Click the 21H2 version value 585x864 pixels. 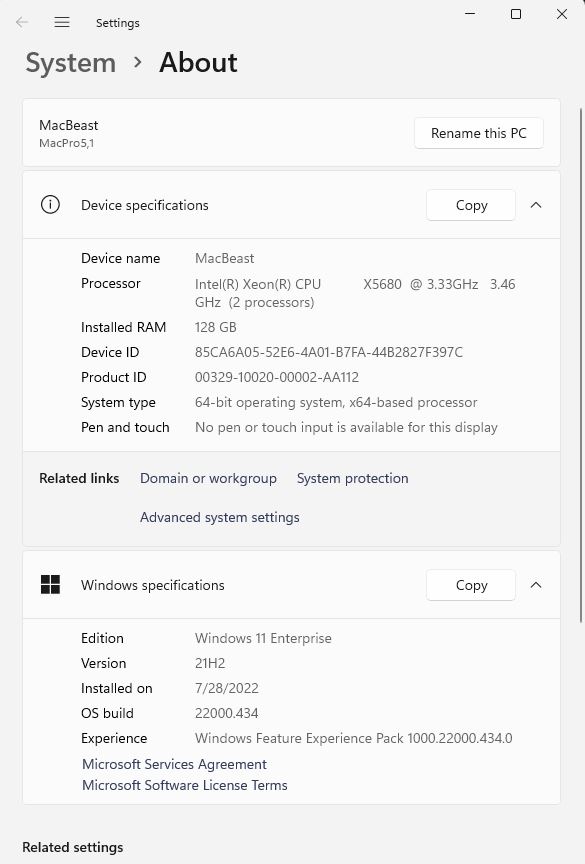click(x=210, y=663)
